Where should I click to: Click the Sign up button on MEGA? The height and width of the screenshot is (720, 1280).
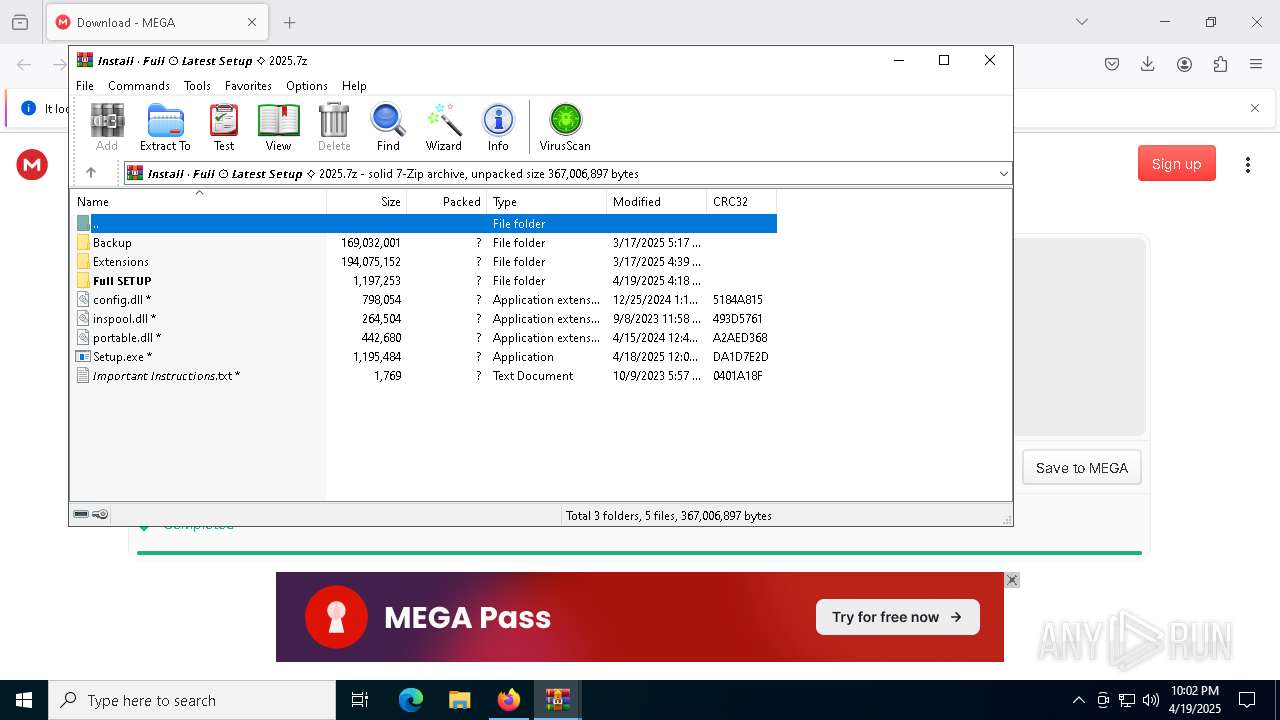(1176, 164)
